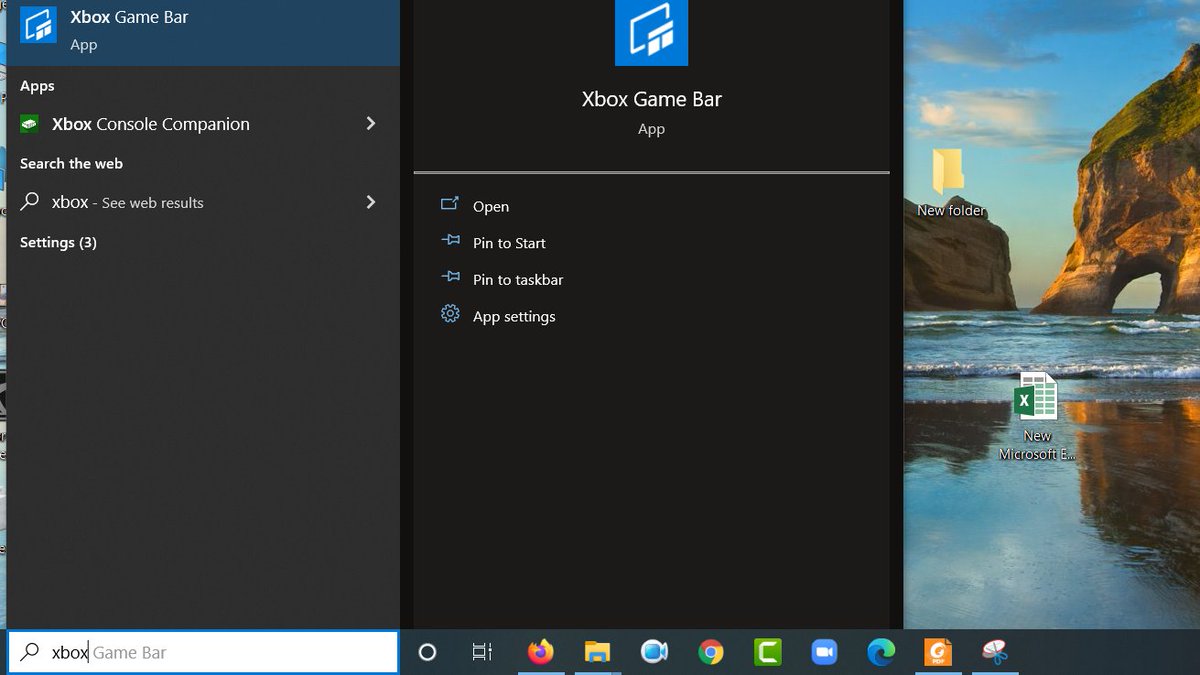Open File Explorer from taskbar
Screen dimensions: 1200x675
[x=597, y=652]
